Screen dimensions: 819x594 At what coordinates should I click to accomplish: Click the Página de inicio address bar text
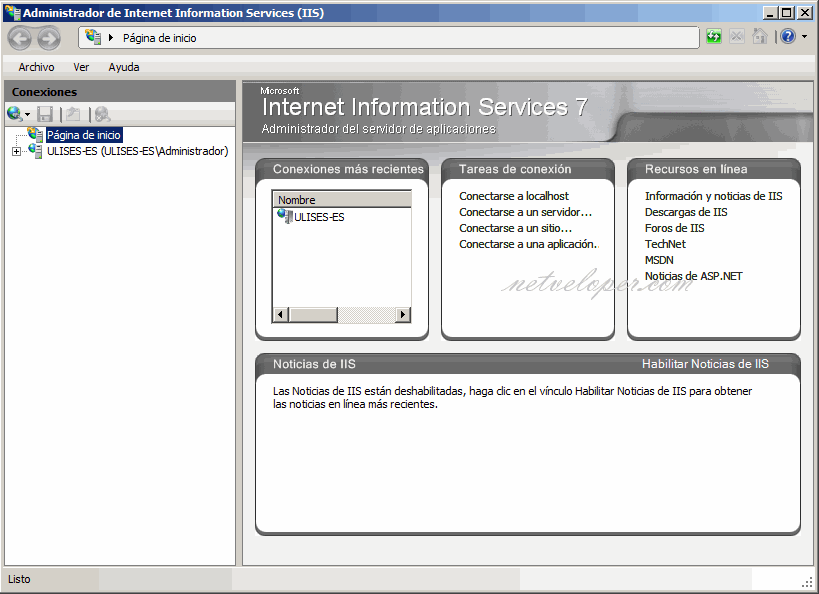coord(160,38)
